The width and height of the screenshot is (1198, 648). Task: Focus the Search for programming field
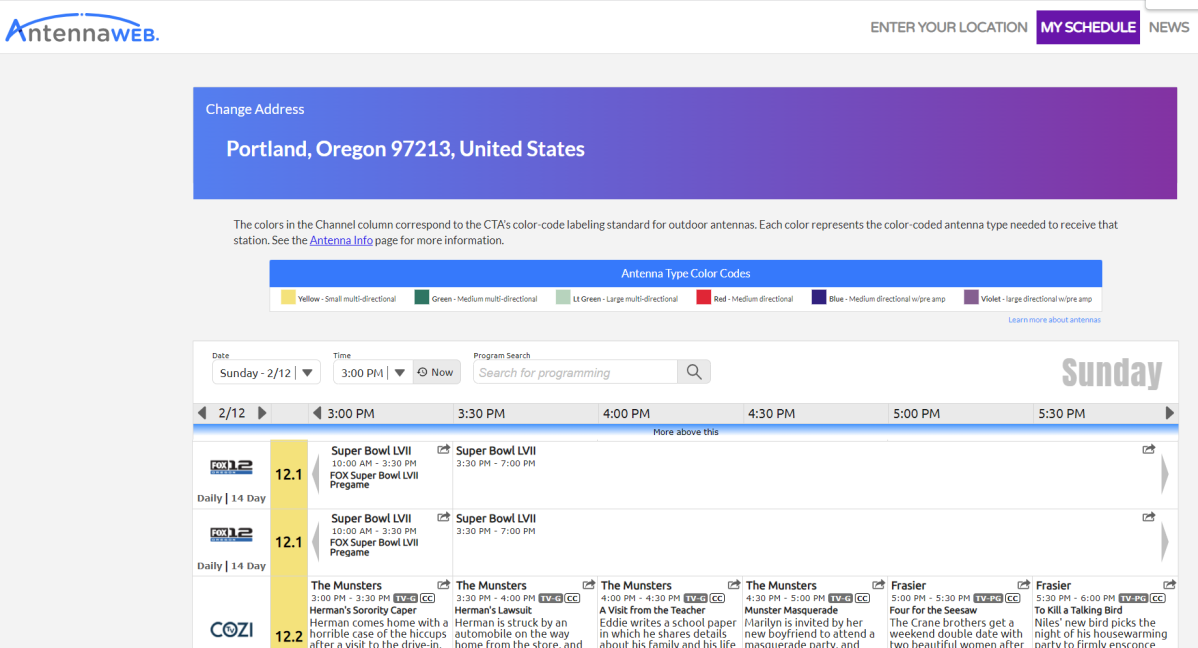pos(575,372)
